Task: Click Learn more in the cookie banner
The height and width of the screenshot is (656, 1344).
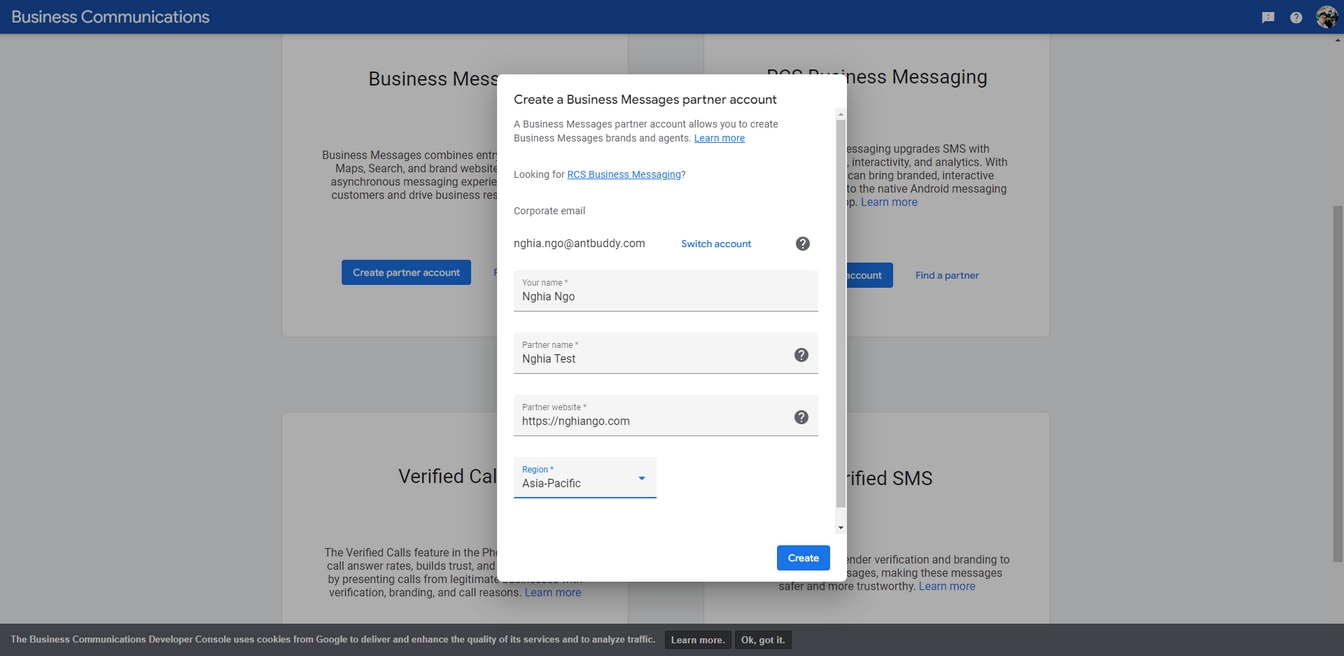Action: 697,640
